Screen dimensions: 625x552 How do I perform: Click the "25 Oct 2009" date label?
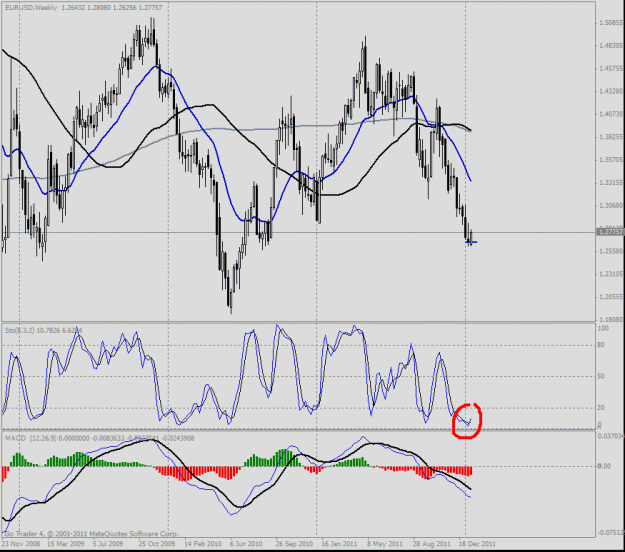tap(157, 544)
